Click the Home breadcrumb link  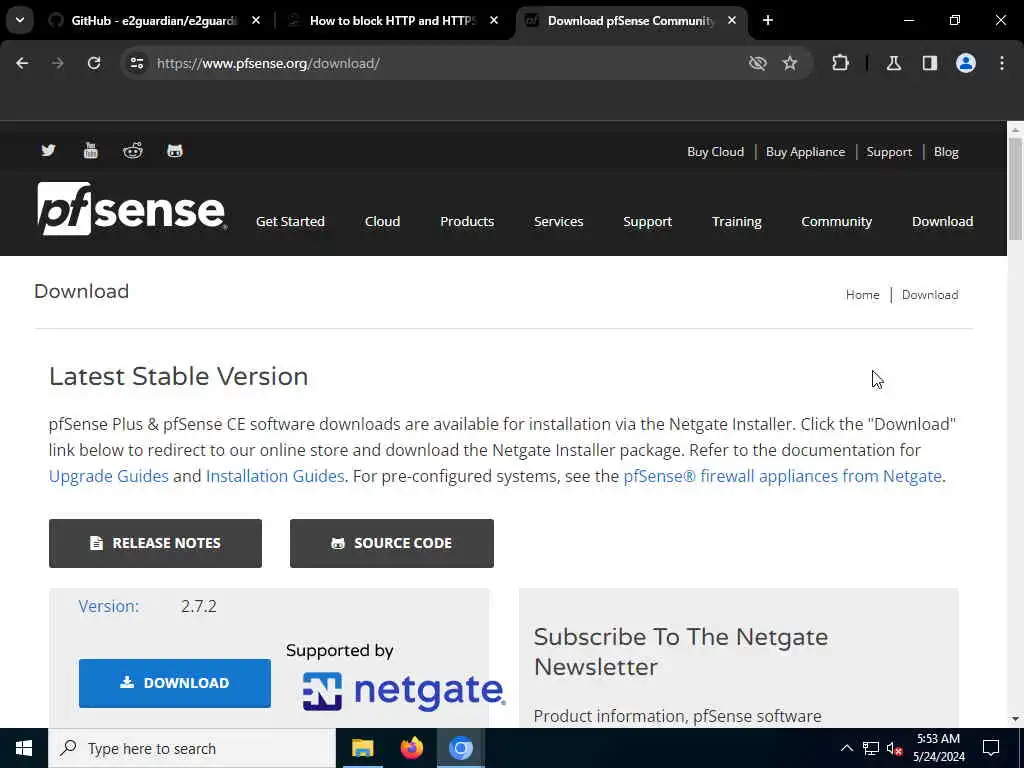tap(862, 295)
